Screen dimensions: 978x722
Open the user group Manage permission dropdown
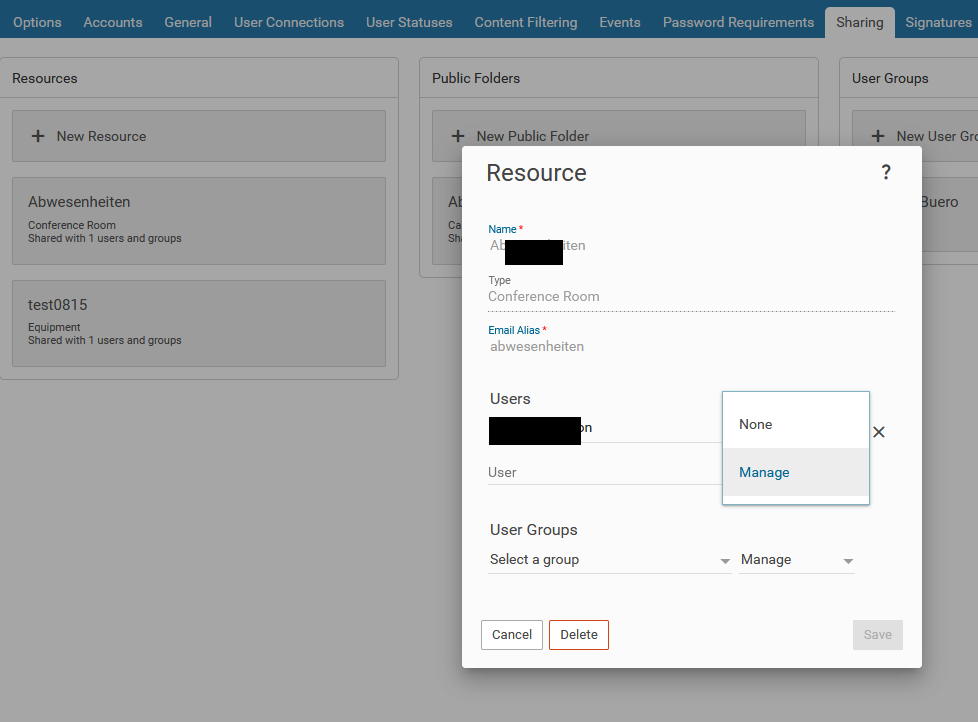point(796,560)
